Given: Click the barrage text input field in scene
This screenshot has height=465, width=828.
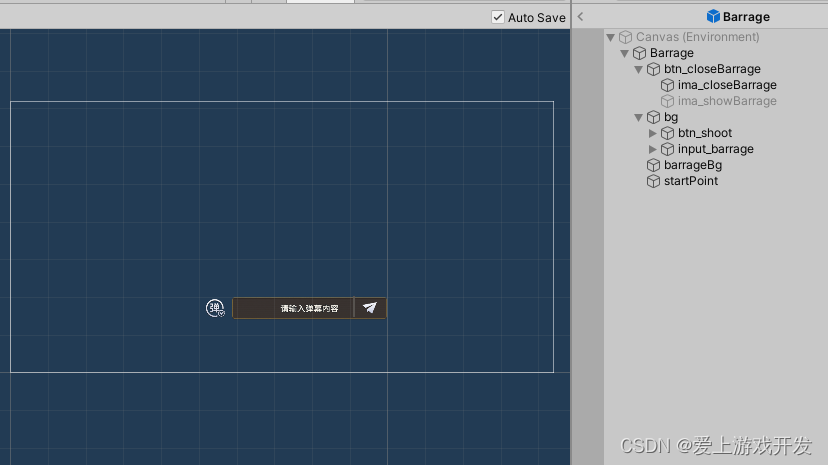Looking at the screenshot, I should (x=293, y=308).
